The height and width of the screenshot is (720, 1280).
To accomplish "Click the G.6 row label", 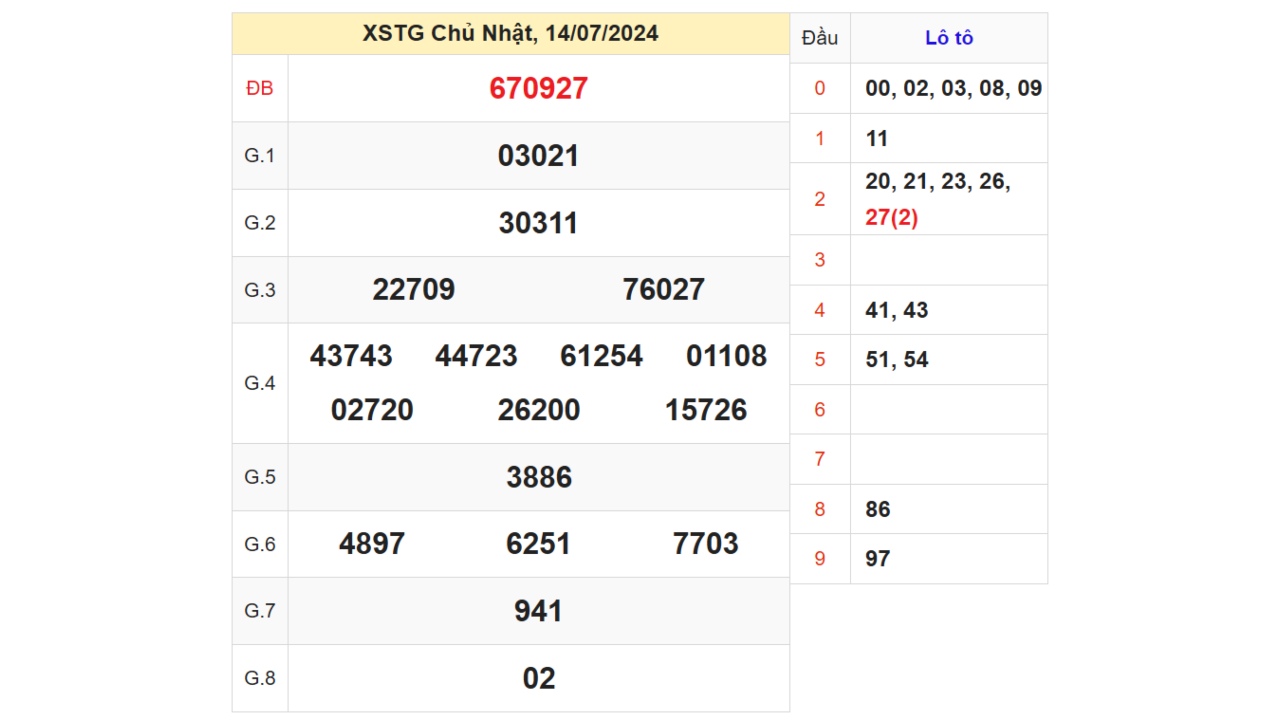I will [x=260, y=544].
